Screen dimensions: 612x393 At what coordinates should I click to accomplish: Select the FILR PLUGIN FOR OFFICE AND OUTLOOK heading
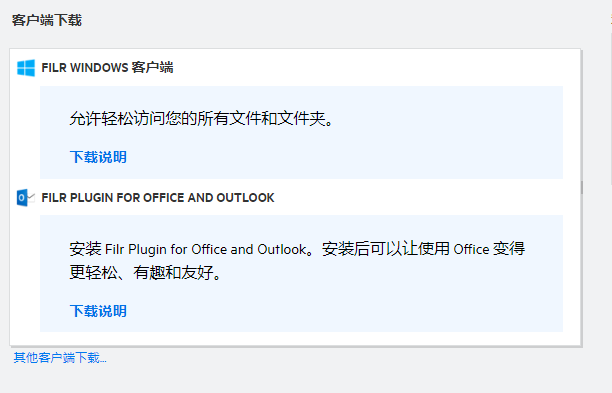[158, 197]
